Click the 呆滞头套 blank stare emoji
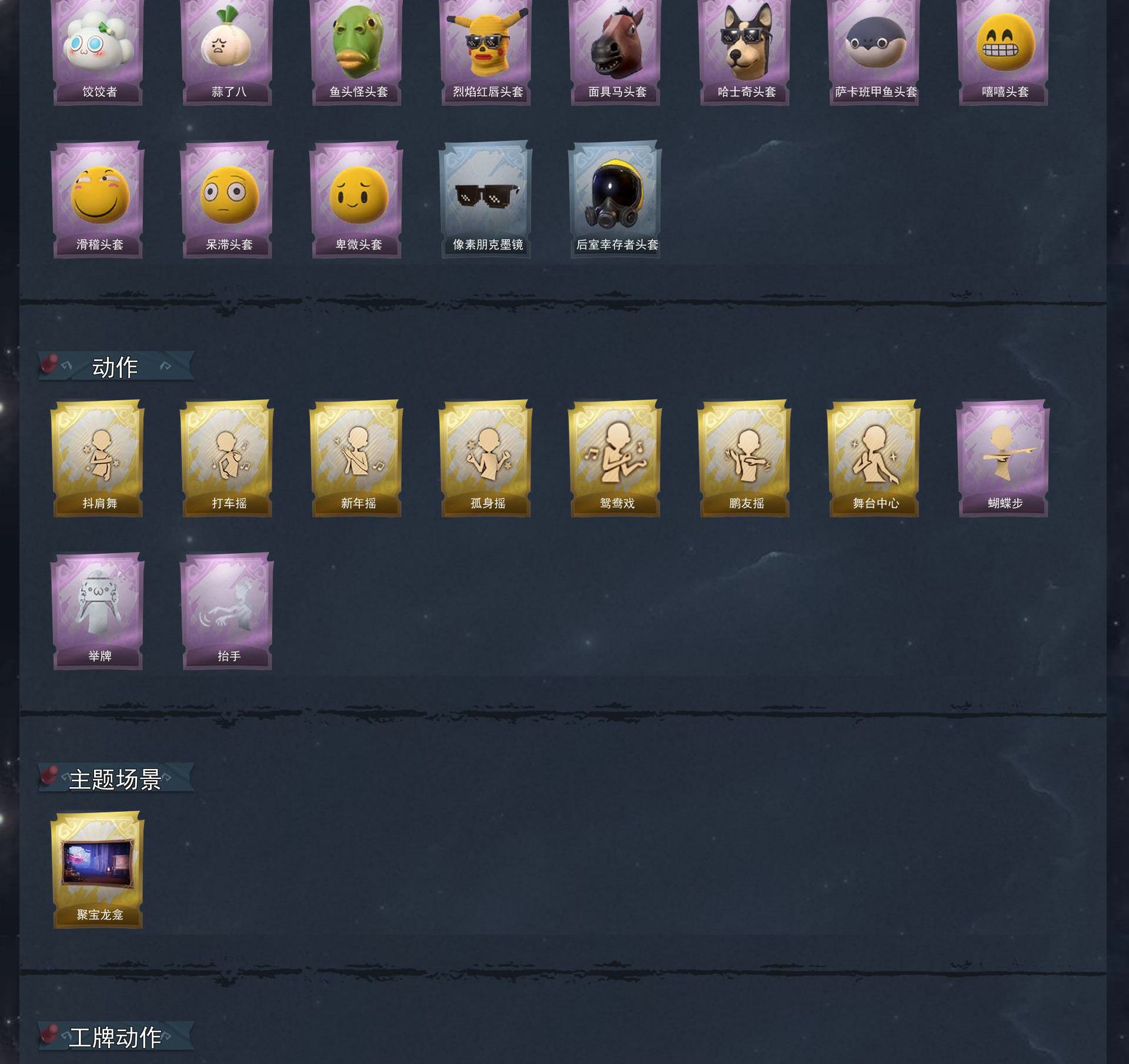This screenshot has width=1129, height=1064. coord(228,199)
